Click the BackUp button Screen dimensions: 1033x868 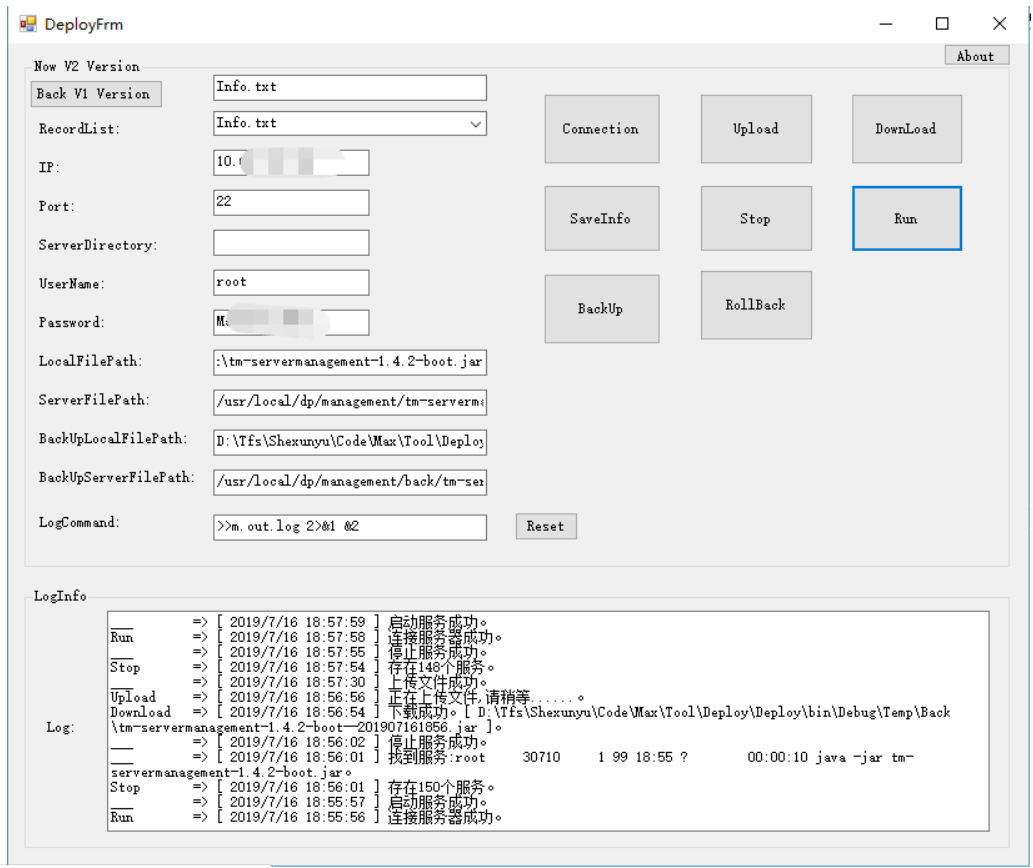(601, 309)
